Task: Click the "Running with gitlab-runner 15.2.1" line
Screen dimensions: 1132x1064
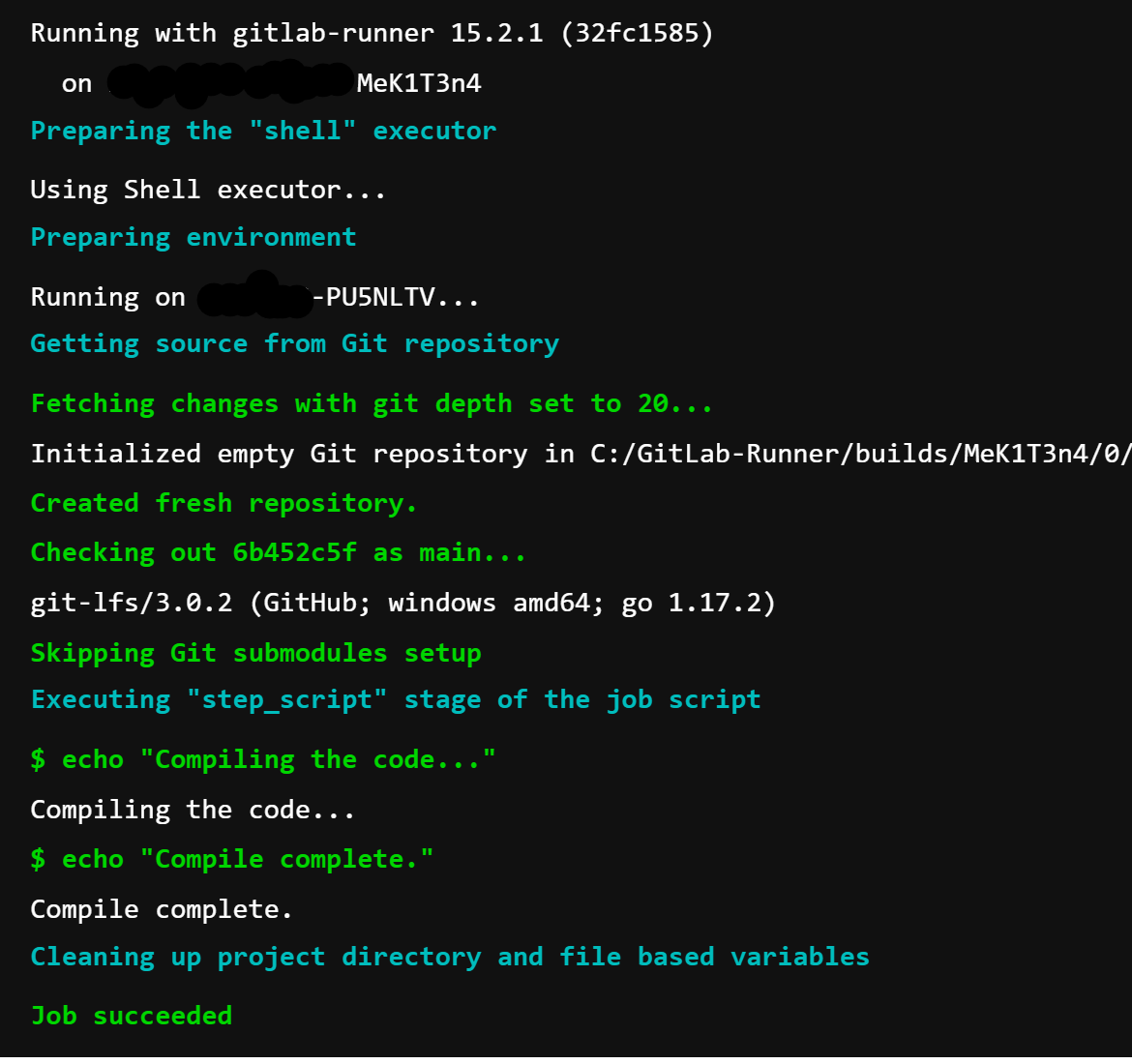Action: pyautogui.click(x=372, y=34)
